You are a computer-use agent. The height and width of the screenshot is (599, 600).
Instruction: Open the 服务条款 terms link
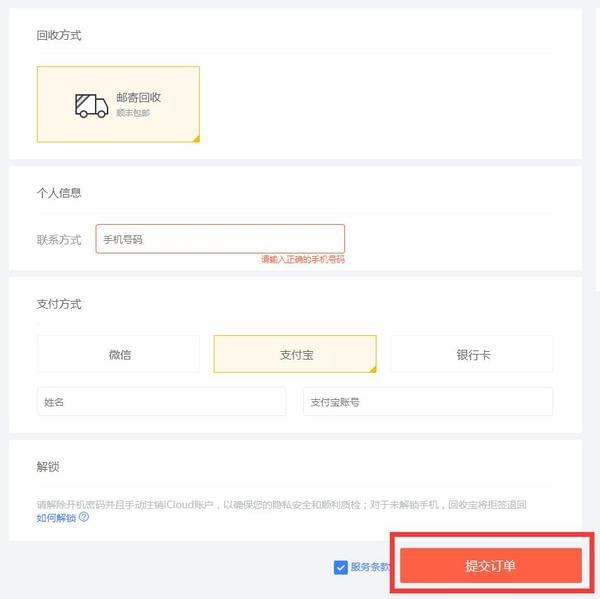[x=370, y=567]
